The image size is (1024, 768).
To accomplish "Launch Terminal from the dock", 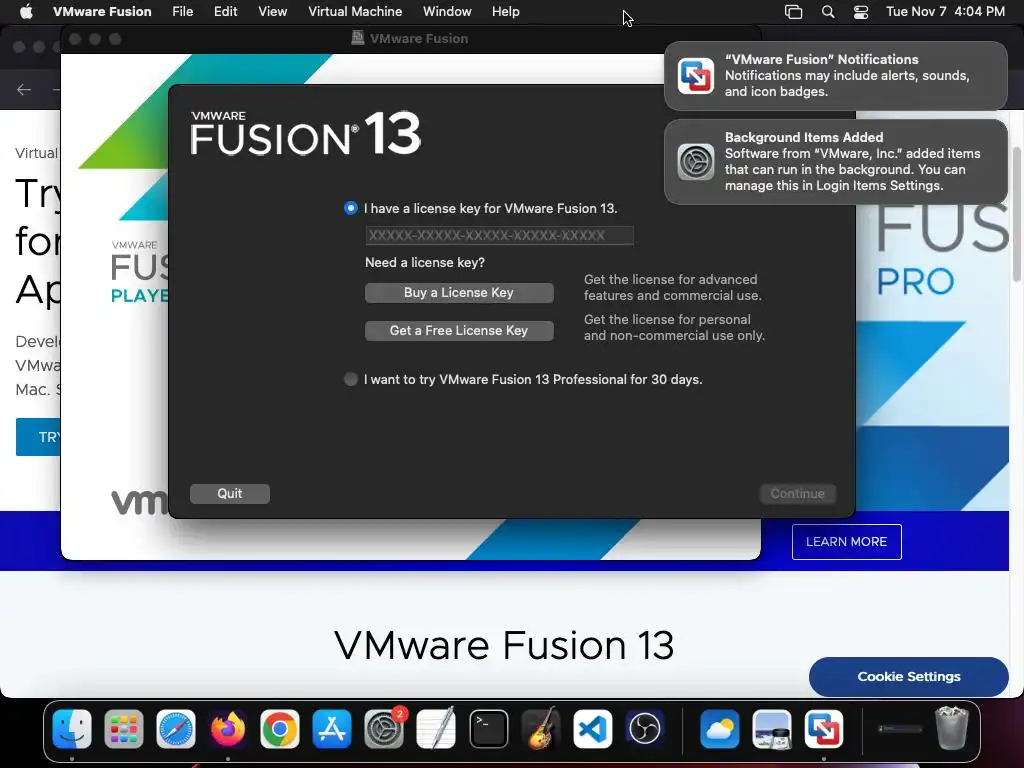I will click(488, 729).
